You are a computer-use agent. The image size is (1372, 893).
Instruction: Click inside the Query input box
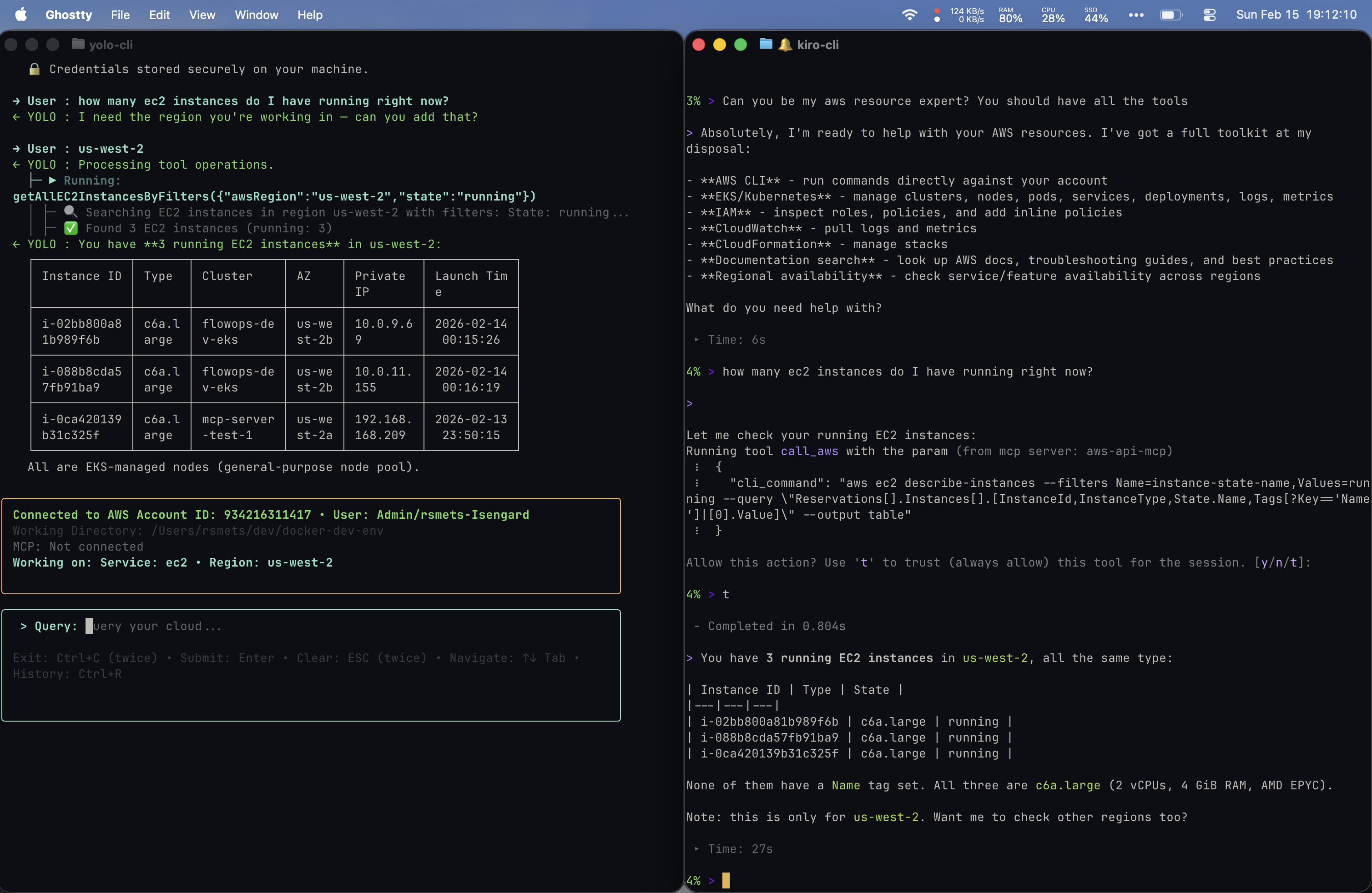click(231, 626)
